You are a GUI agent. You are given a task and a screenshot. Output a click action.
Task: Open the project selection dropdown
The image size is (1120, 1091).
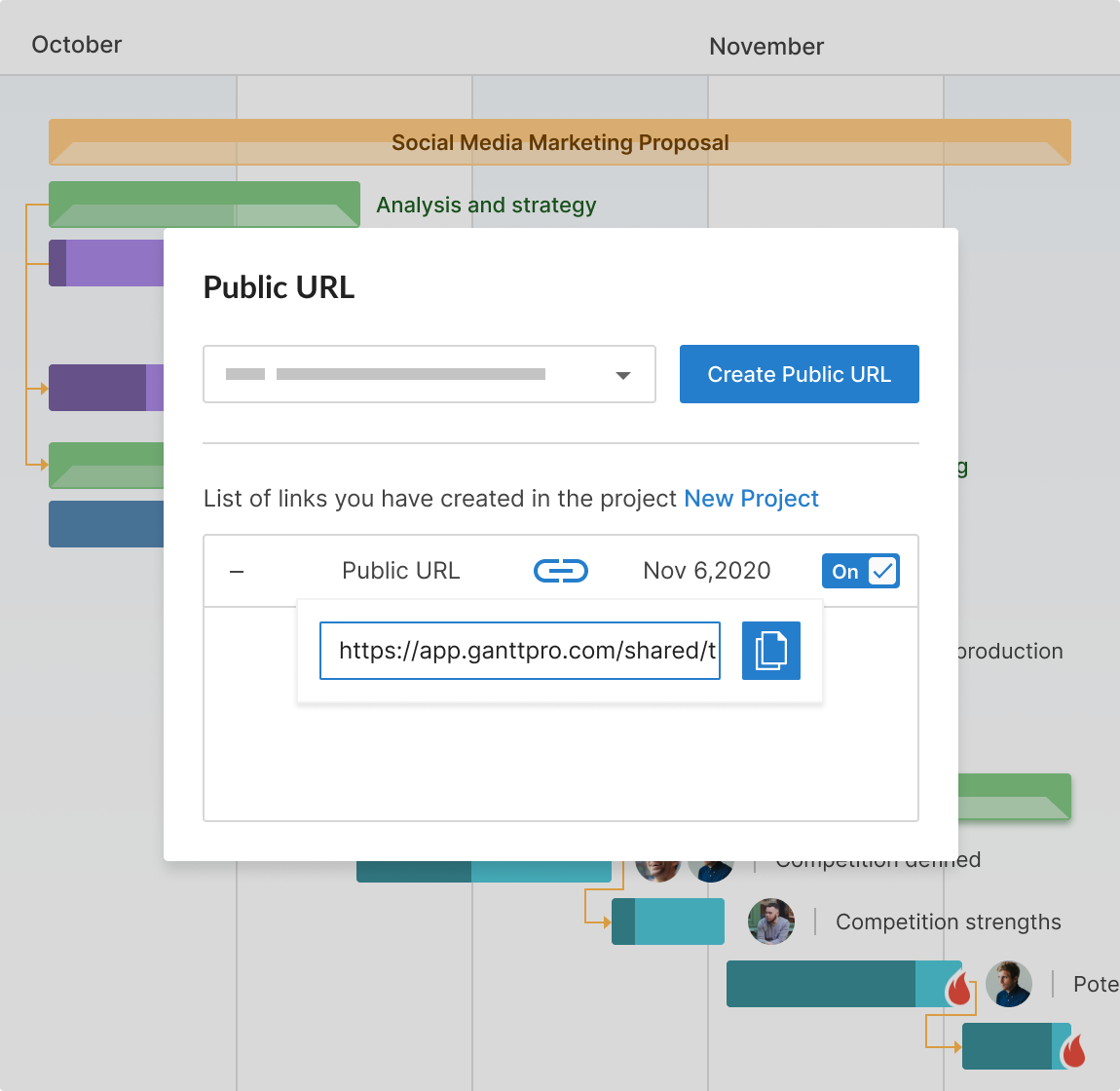pos(622,374)
